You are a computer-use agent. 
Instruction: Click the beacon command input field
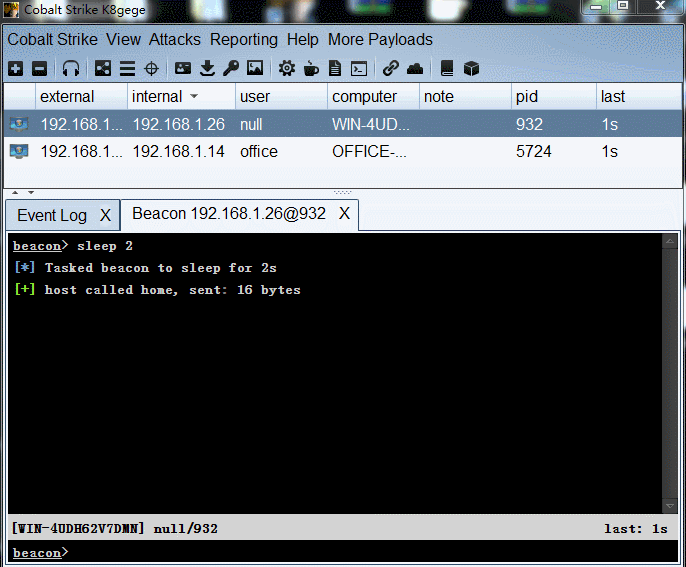pyautogui.click(x=343, y=553)
